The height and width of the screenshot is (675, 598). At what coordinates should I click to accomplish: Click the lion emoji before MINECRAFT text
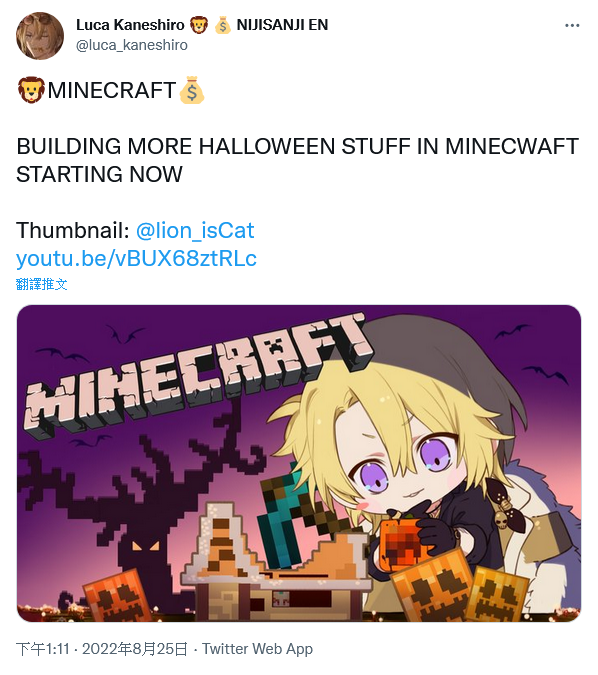click(31, 90)
